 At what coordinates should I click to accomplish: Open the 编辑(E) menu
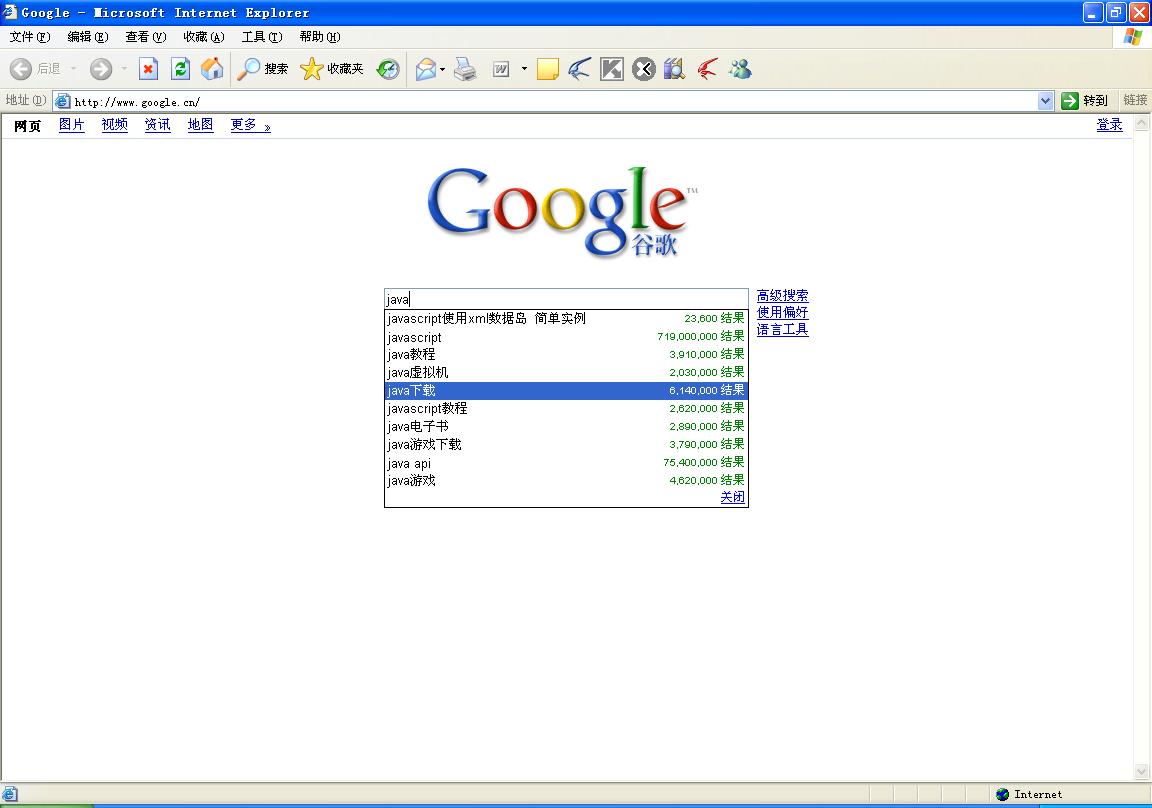[87, 37]
